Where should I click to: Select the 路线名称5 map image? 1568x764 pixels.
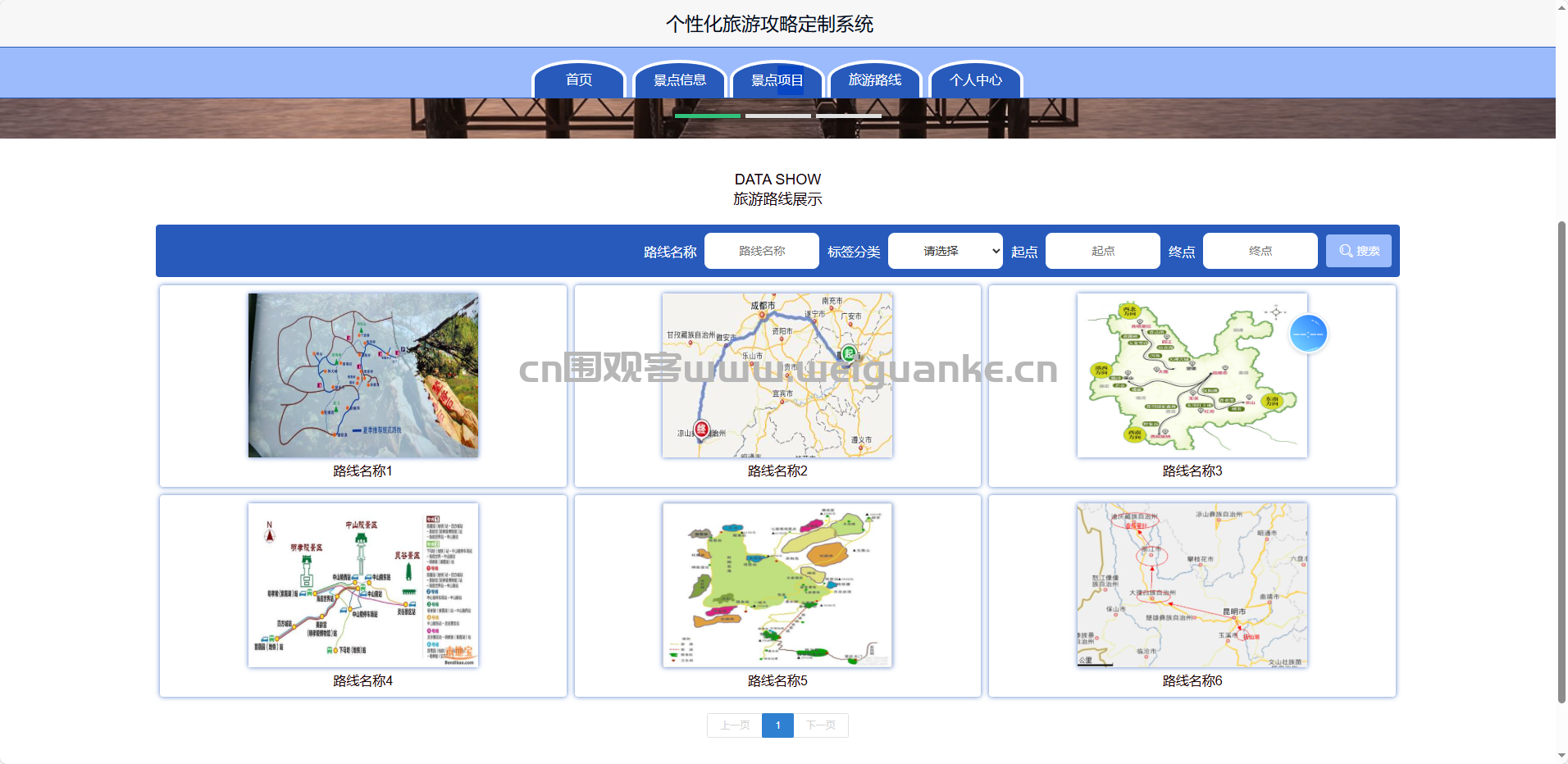(777, 585)
